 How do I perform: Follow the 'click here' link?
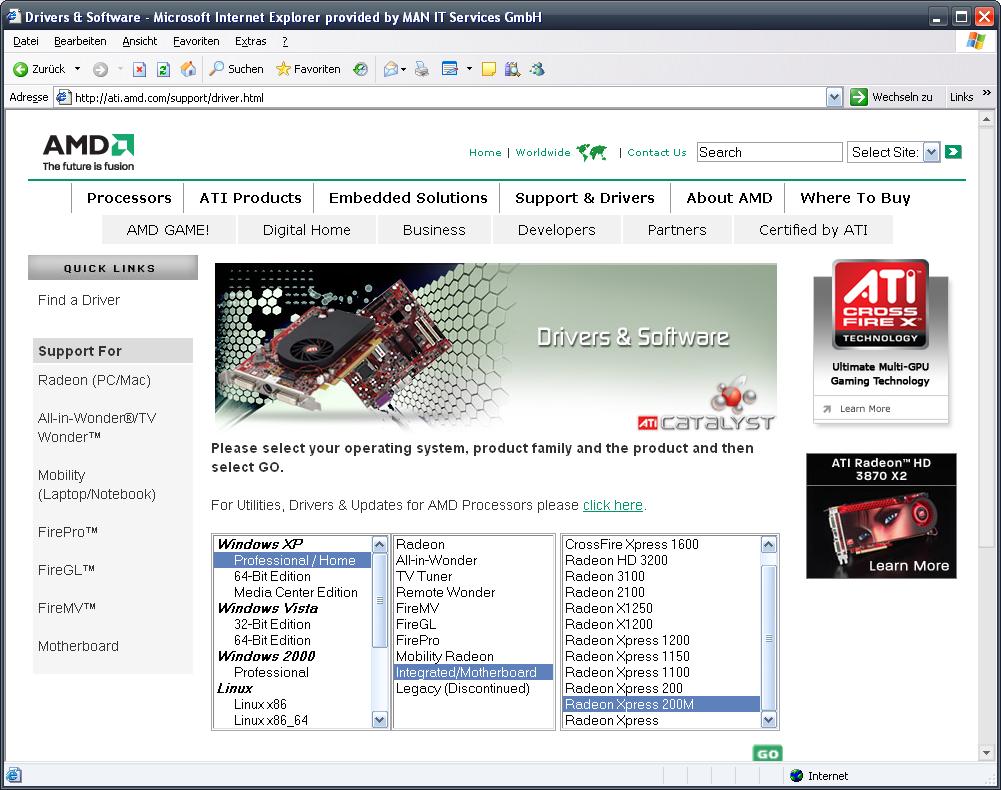[x=613, y=505]
